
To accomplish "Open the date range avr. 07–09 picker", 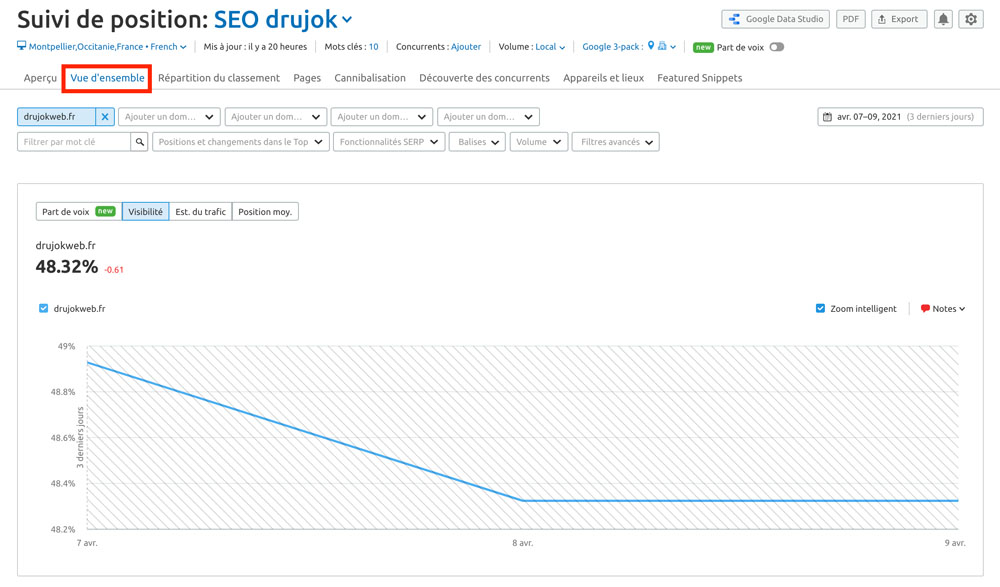I will (901, 117).
